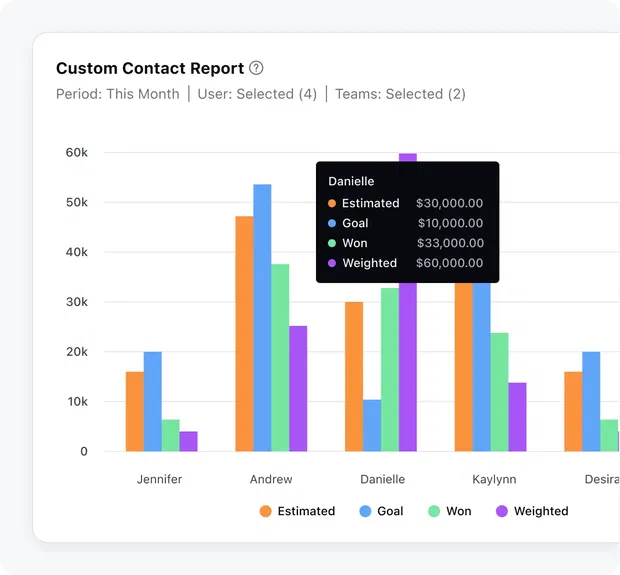Select Andrew's green Won bar
Viewport: 620px width, 575px height.
280,358
